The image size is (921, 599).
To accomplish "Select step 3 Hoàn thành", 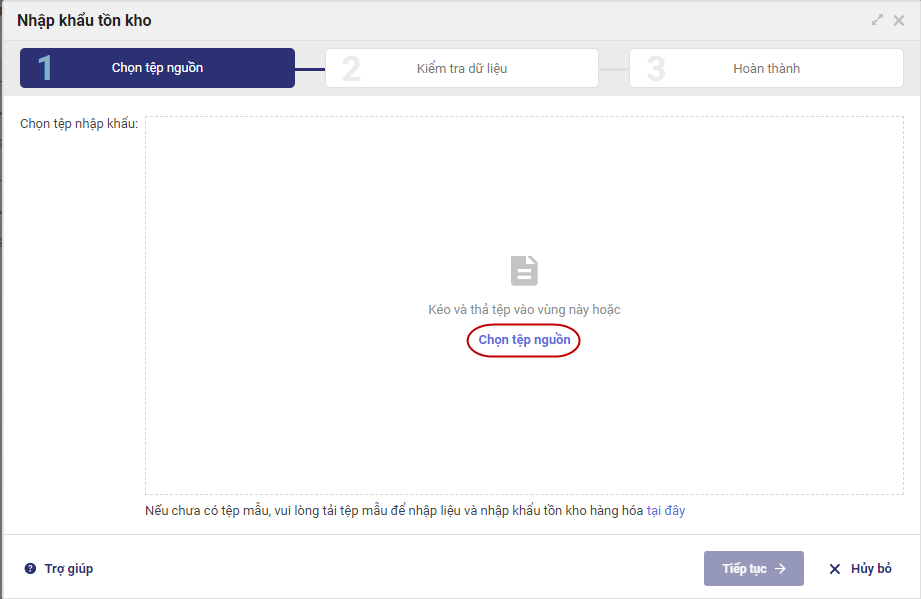I will pyautogui.click(x=766, y=68).
